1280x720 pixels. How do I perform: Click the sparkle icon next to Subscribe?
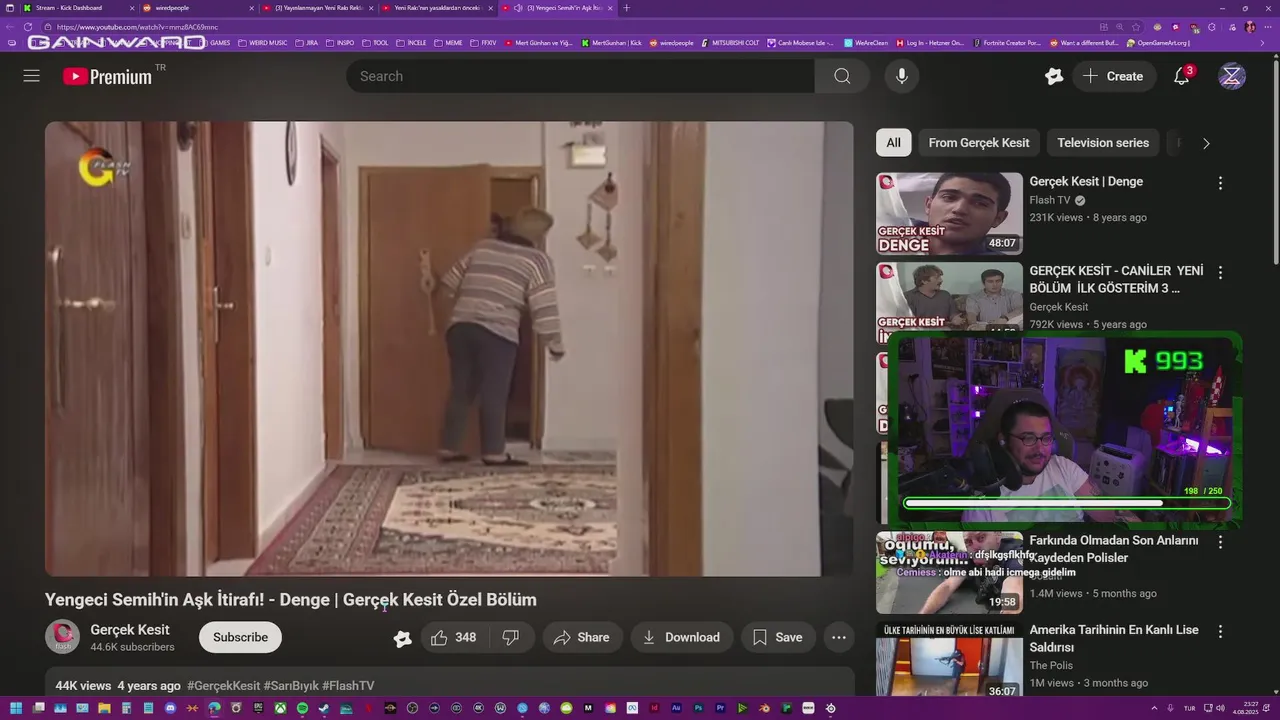pyautogui.click(x=402, y=638)
